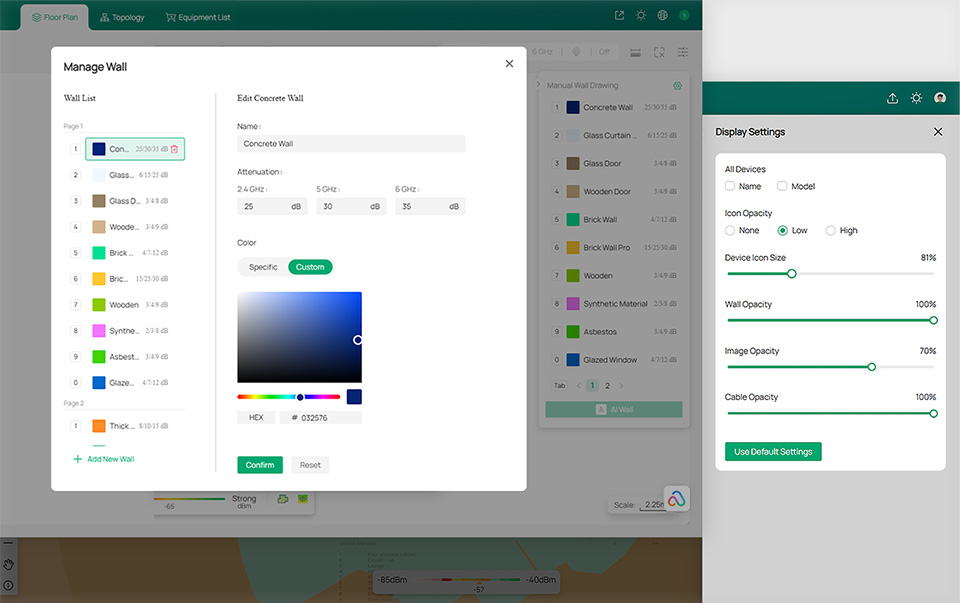Open the green user avatar in top bar
This screenshot has height=603, width=960.
pos(684,15)
